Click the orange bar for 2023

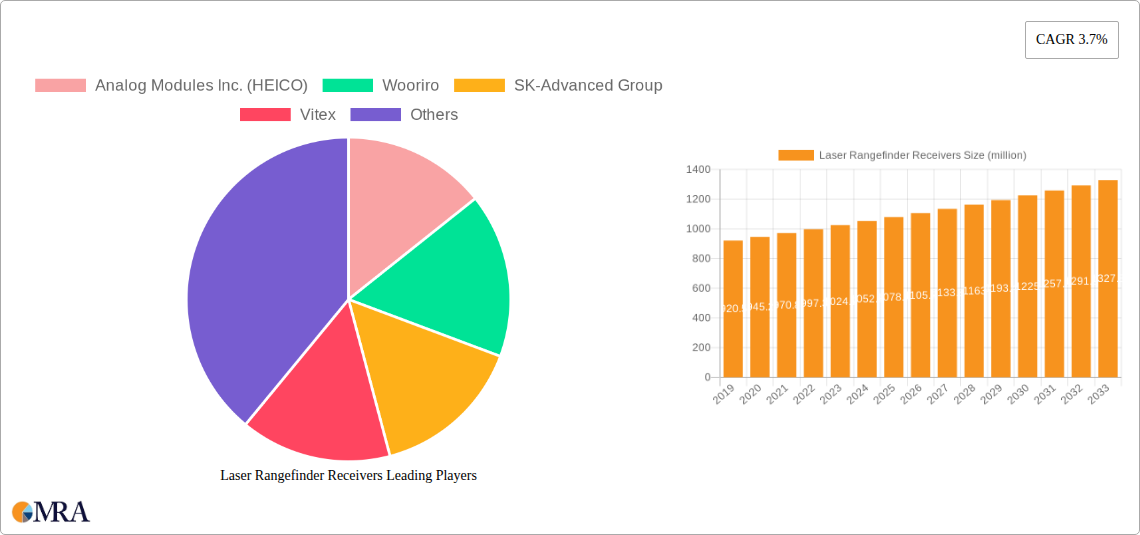pyautogui.click(x=840, y=301)
